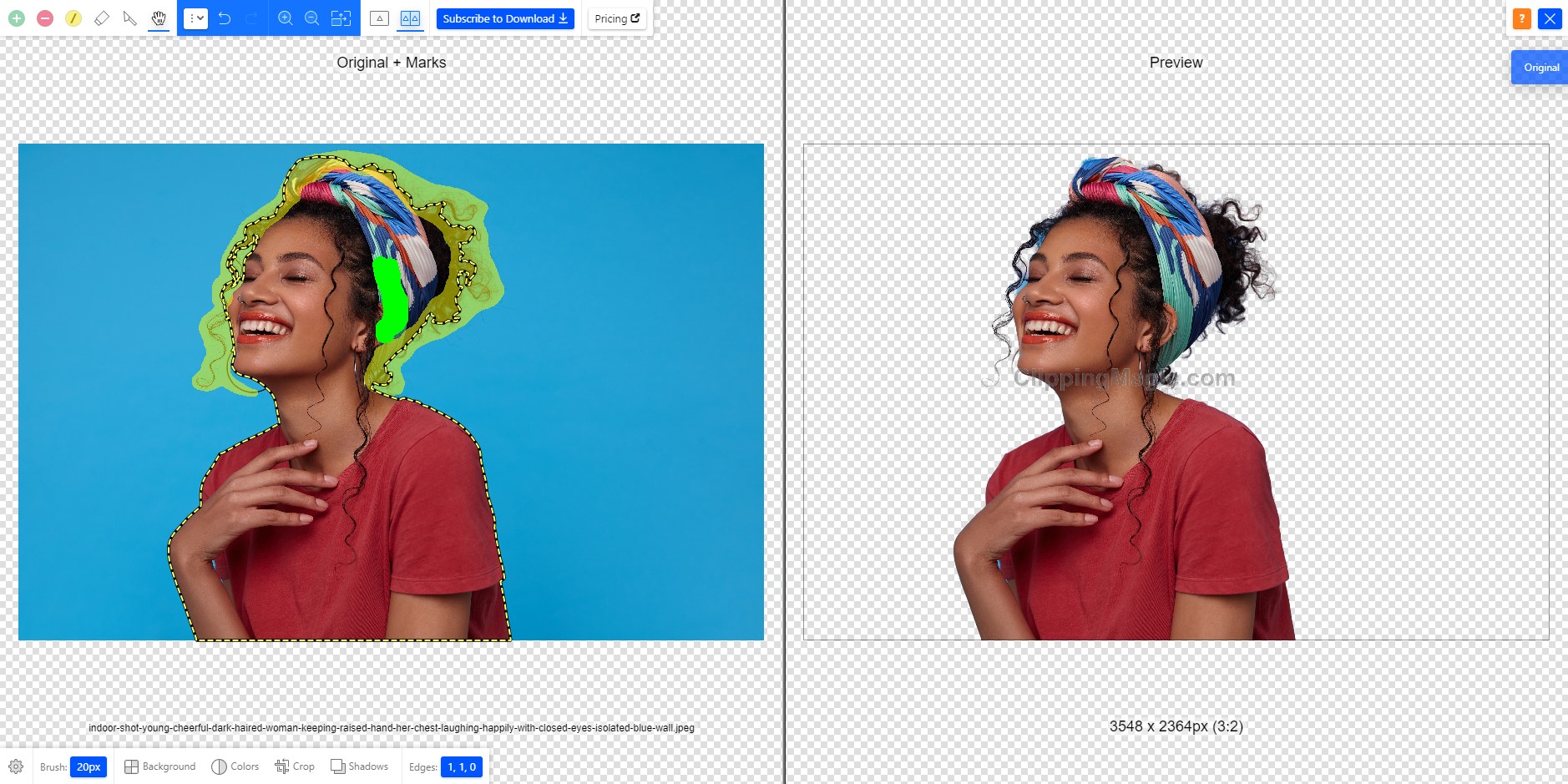This screenshot has width=1568, height=784.
Task: Zoom out of the image
Action: tap(312, 18)
